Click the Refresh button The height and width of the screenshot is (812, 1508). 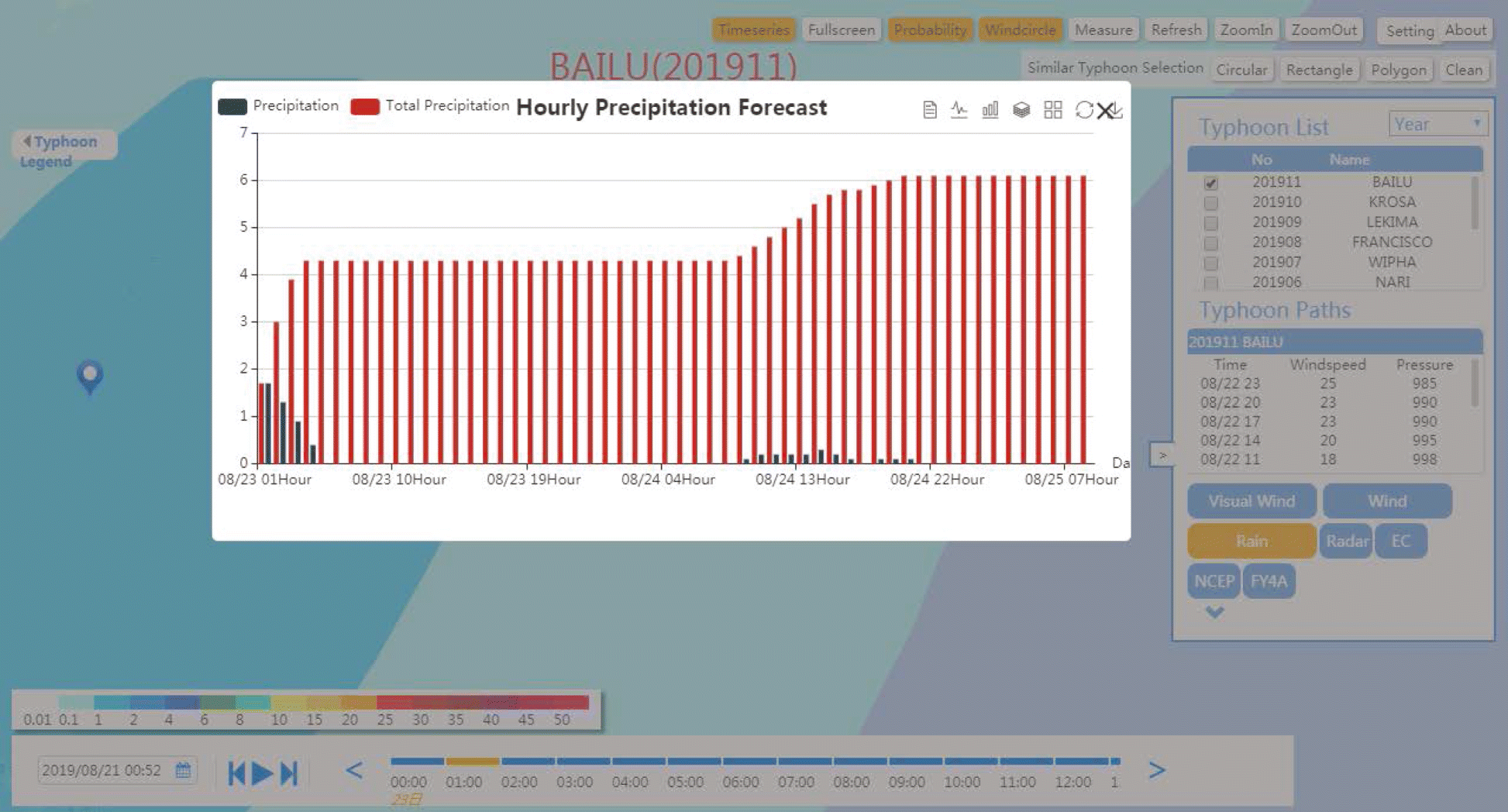pyautogui.click(x=1176, y=29)
